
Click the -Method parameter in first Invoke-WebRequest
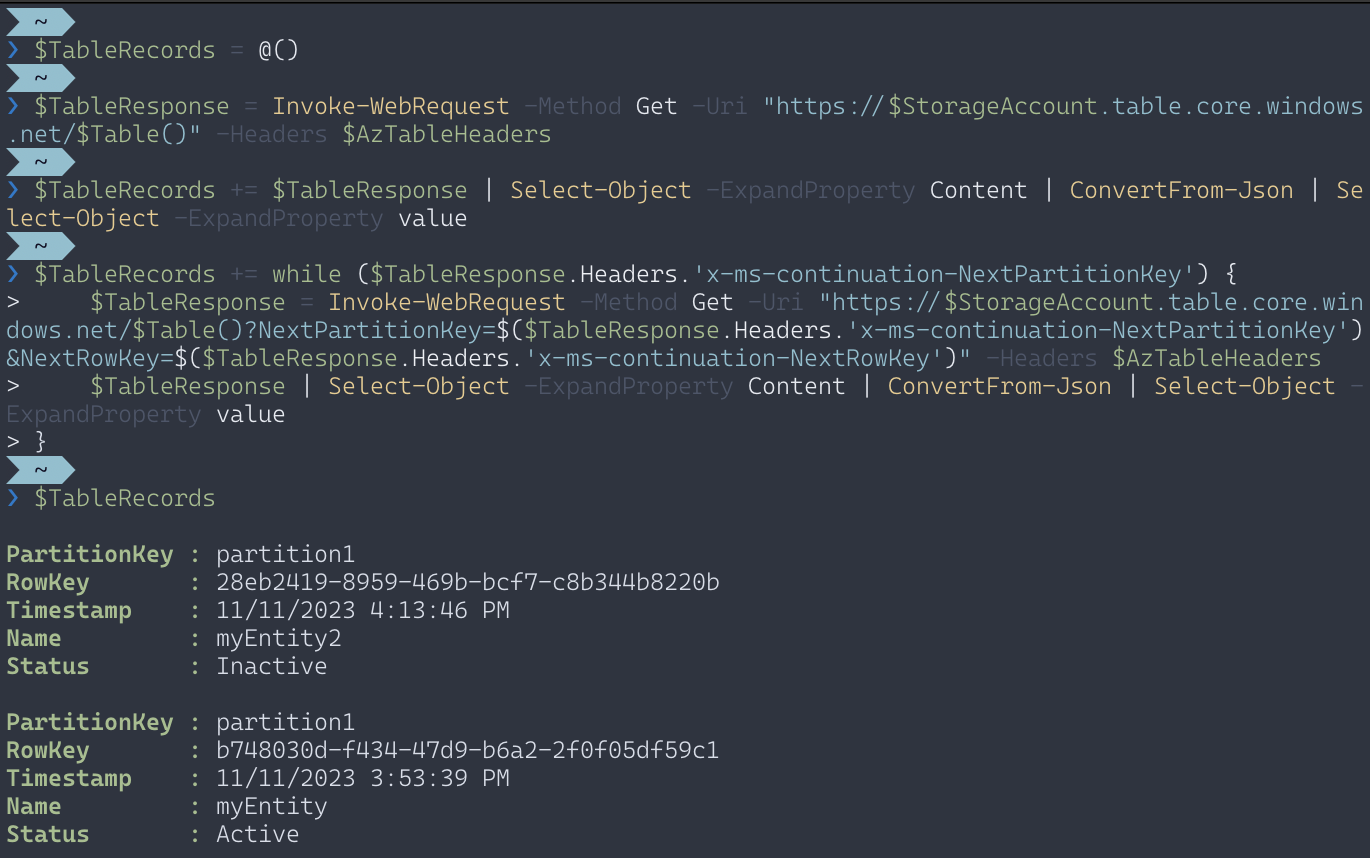[573, 106]
